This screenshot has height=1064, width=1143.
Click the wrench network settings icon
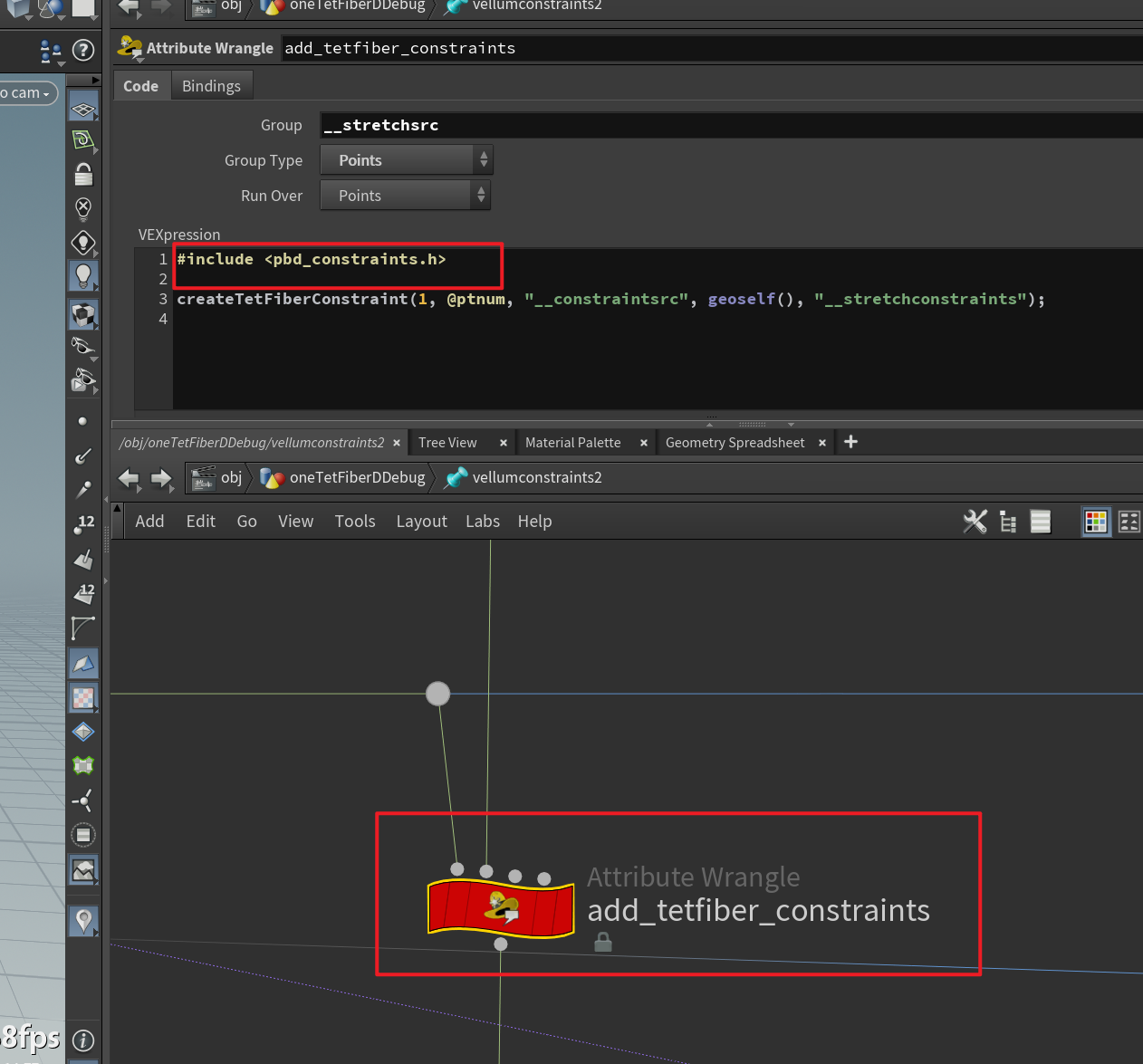[x=975, y=522]
